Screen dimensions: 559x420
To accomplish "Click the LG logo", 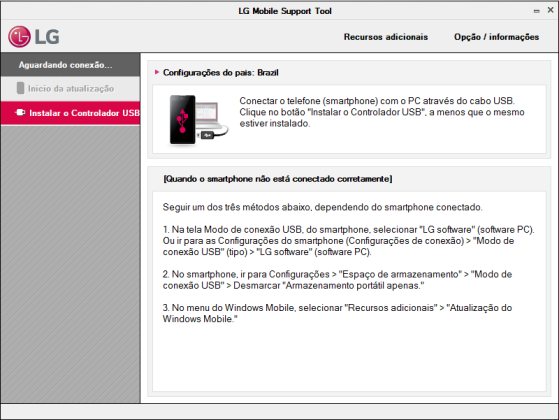I will (34, 36).
